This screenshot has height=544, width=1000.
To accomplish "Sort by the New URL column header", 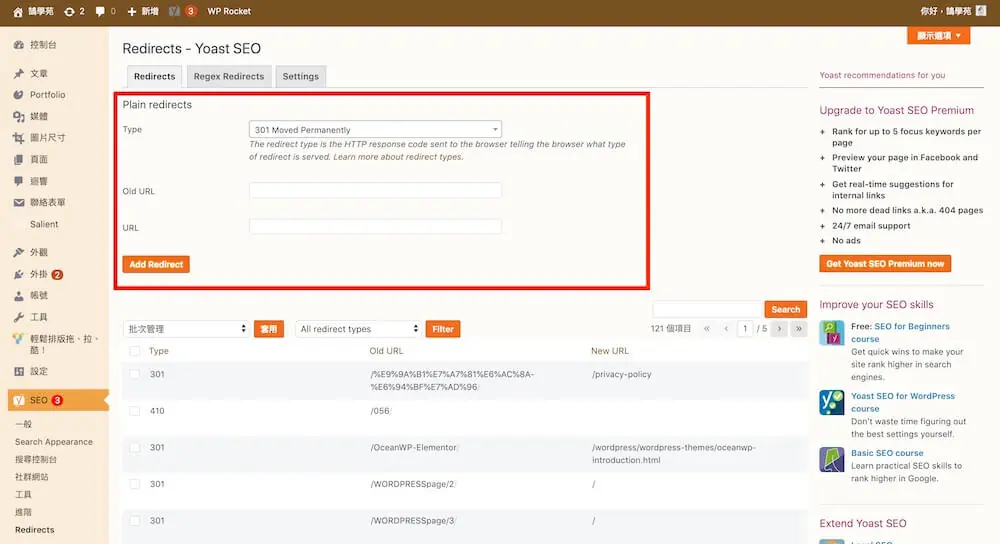I will [610, 351].
